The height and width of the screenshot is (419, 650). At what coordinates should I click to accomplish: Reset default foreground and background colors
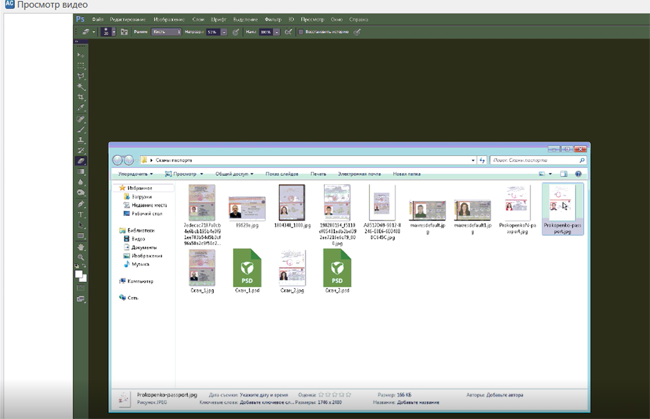[77, 266]
